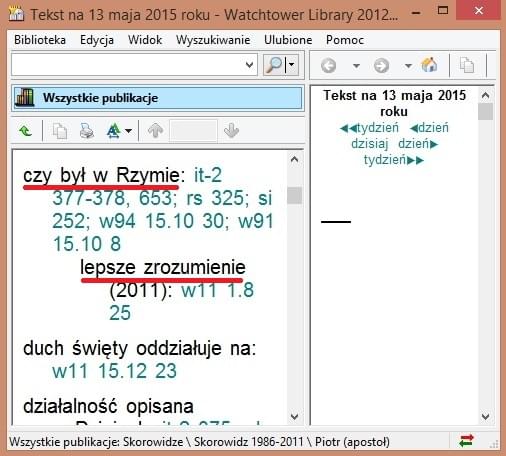Go to previous day with ◀dzień link
Viewport: 506px width, 456px height.
point(429,128)
